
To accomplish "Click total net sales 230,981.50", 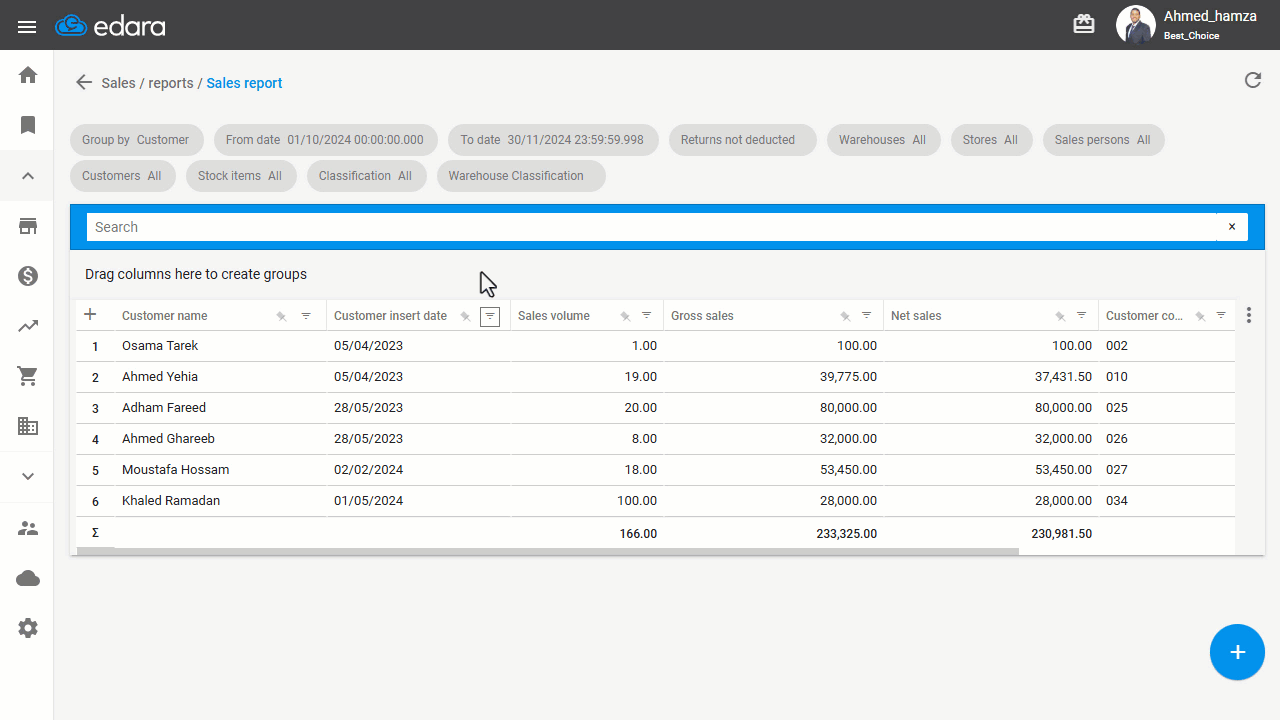I will pyautogui.click(x=1061, y=534).
